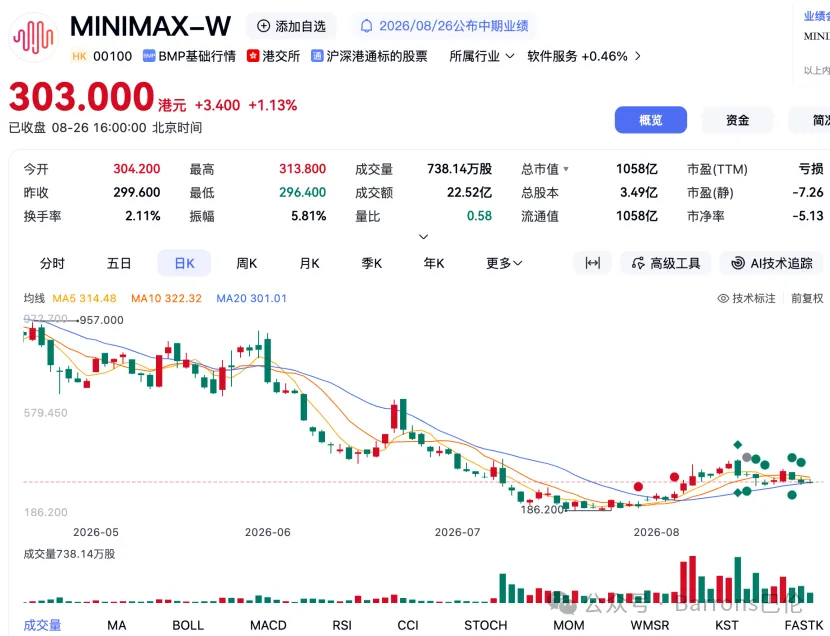Select the 成交量 indicator tab
Viewport: 830px width, 636px height.
click(42, 625)
